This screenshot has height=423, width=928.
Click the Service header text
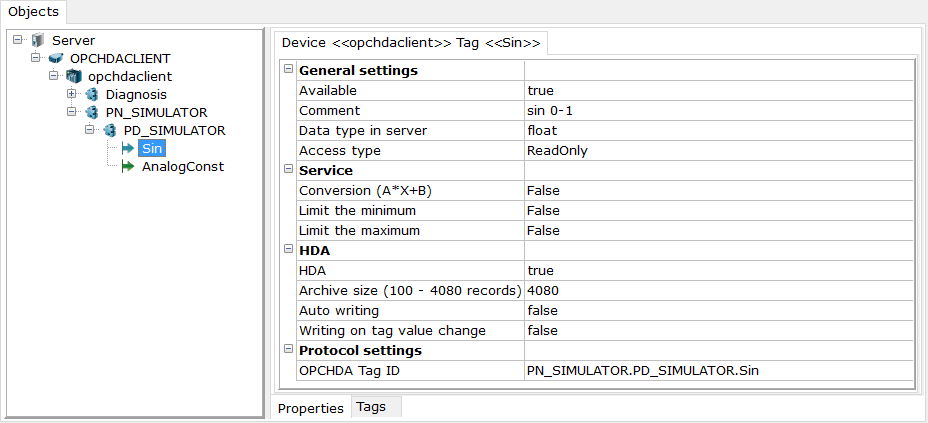(326, 170)
